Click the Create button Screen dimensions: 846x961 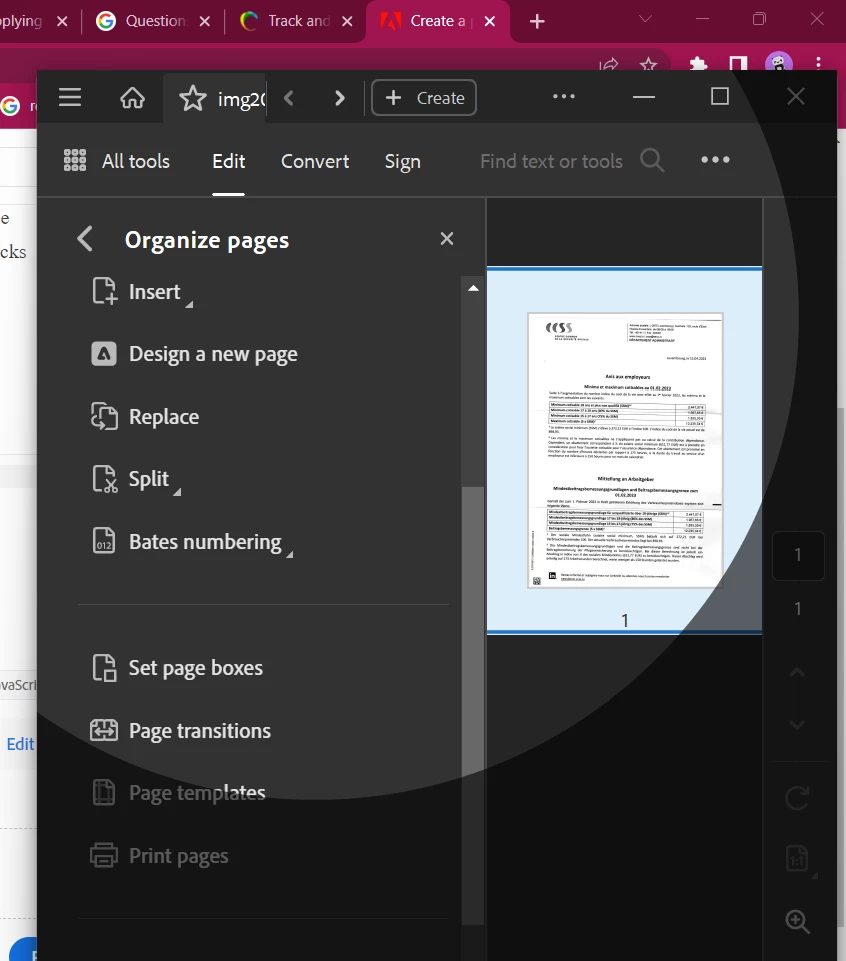[424, 97]
